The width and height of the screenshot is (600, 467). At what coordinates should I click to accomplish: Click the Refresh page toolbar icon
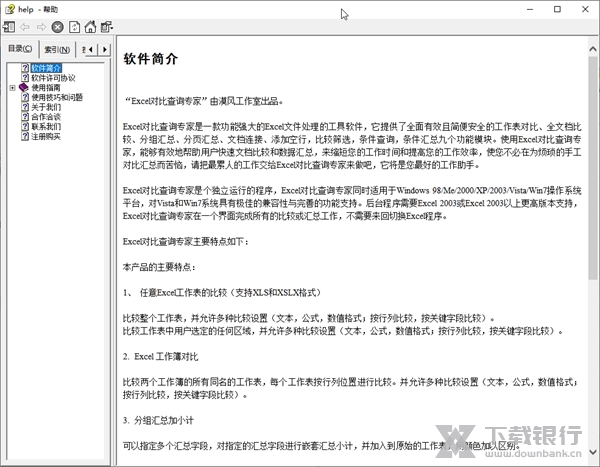74,27
